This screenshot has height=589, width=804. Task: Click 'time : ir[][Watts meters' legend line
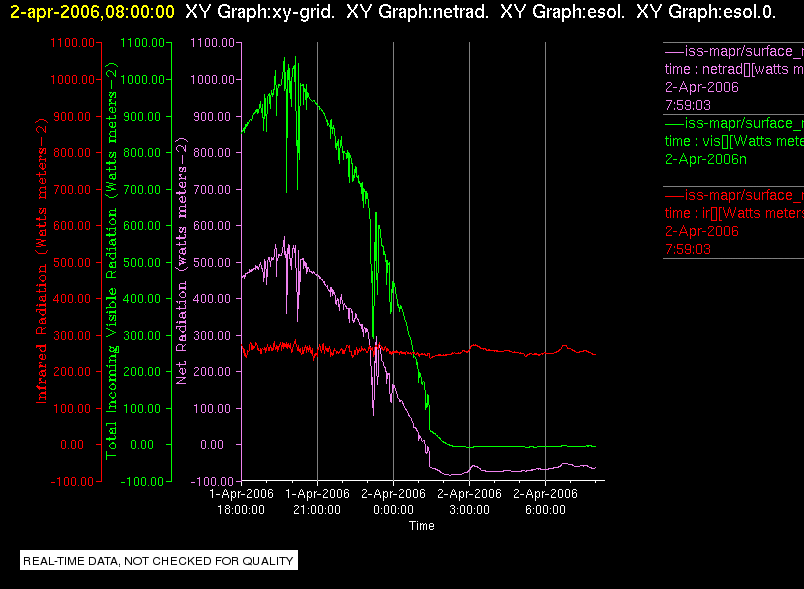coord(734,213)
